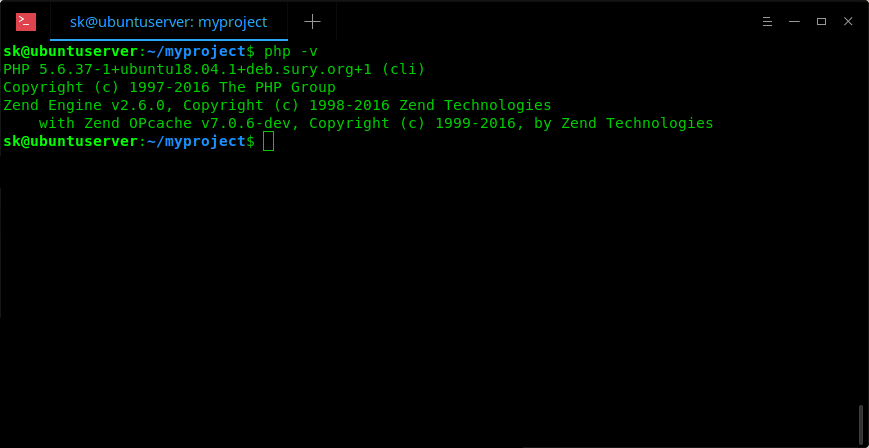Minimize the terminal window
869x448 pixels.
click(794, 22)
